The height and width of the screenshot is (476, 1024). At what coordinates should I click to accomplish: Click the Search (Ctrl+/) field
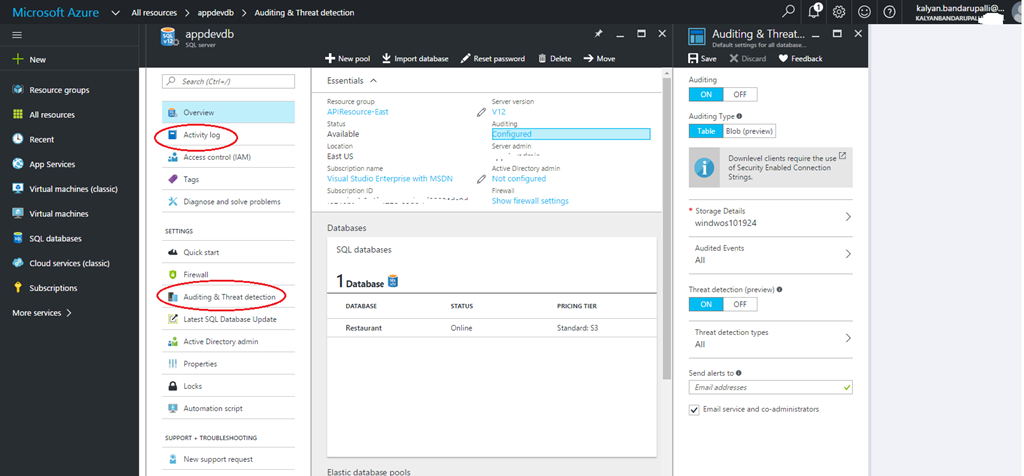pos(229,82)
